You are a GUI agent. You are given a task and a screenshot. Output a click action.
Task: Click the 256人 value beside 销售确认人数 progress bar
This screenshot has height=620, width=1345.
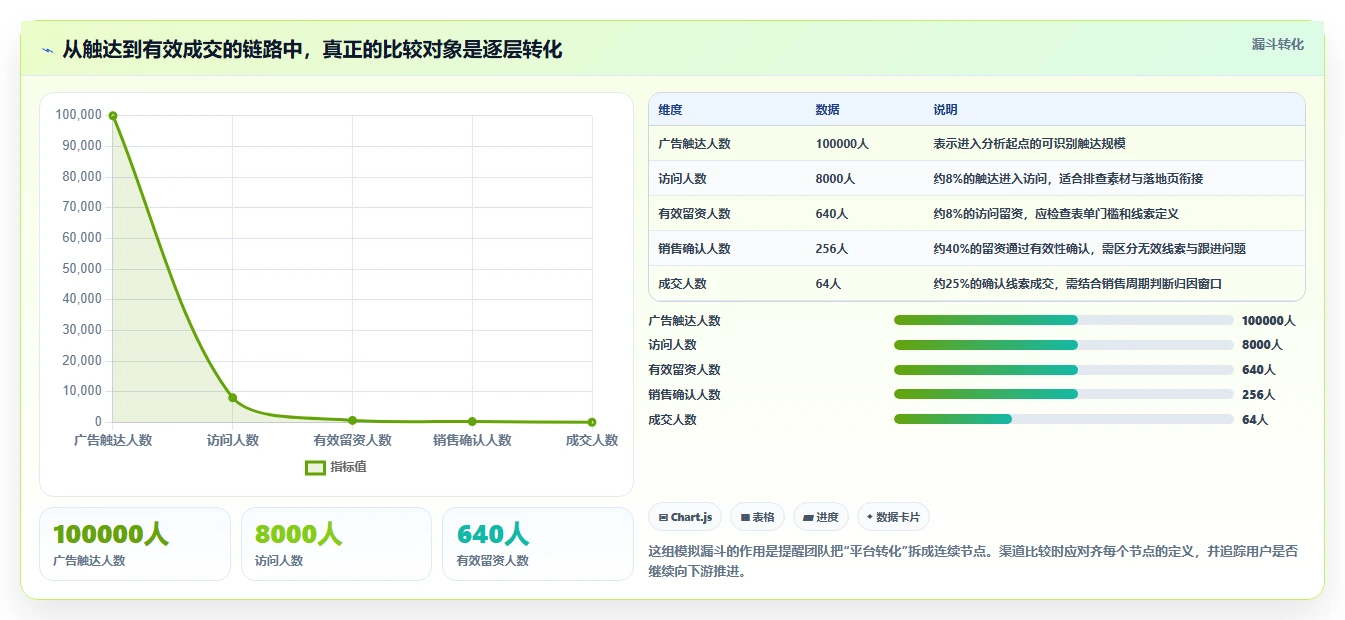click(1258, 395)
